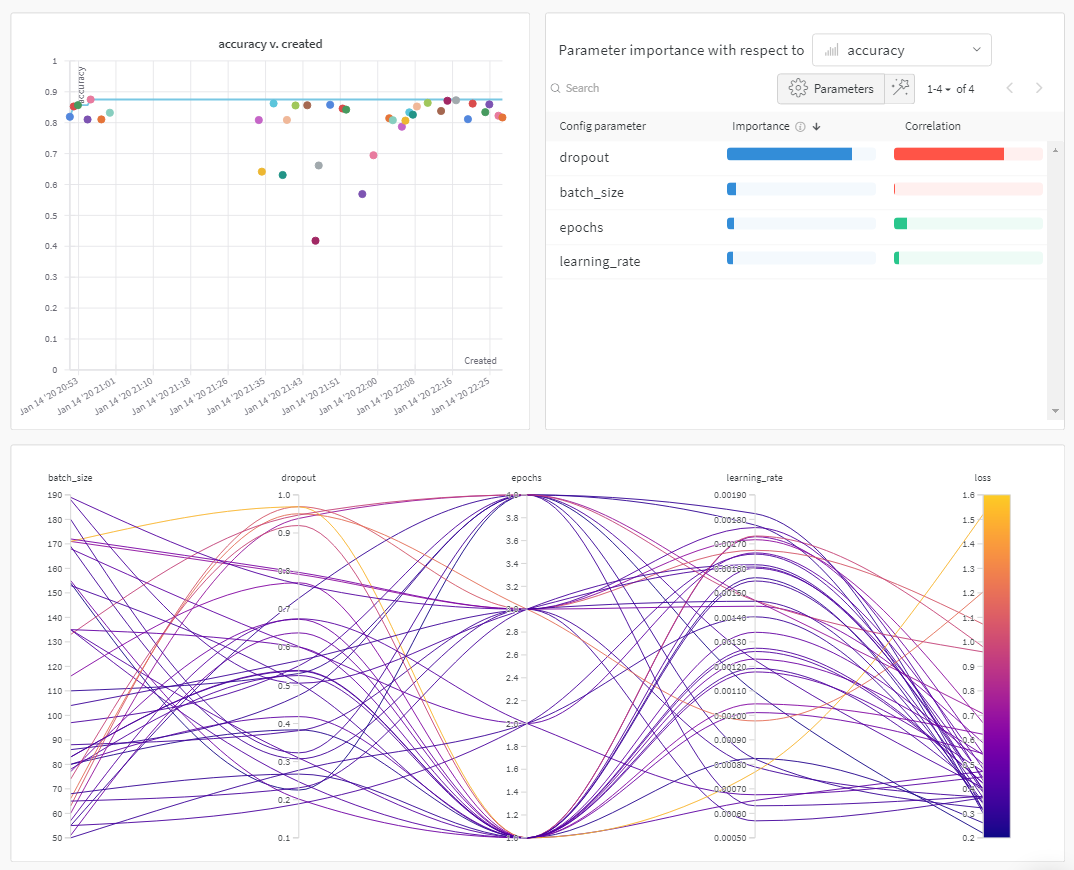The image size is (1074, 870).
Task: Click the Correlation column header
Action: 930,126
